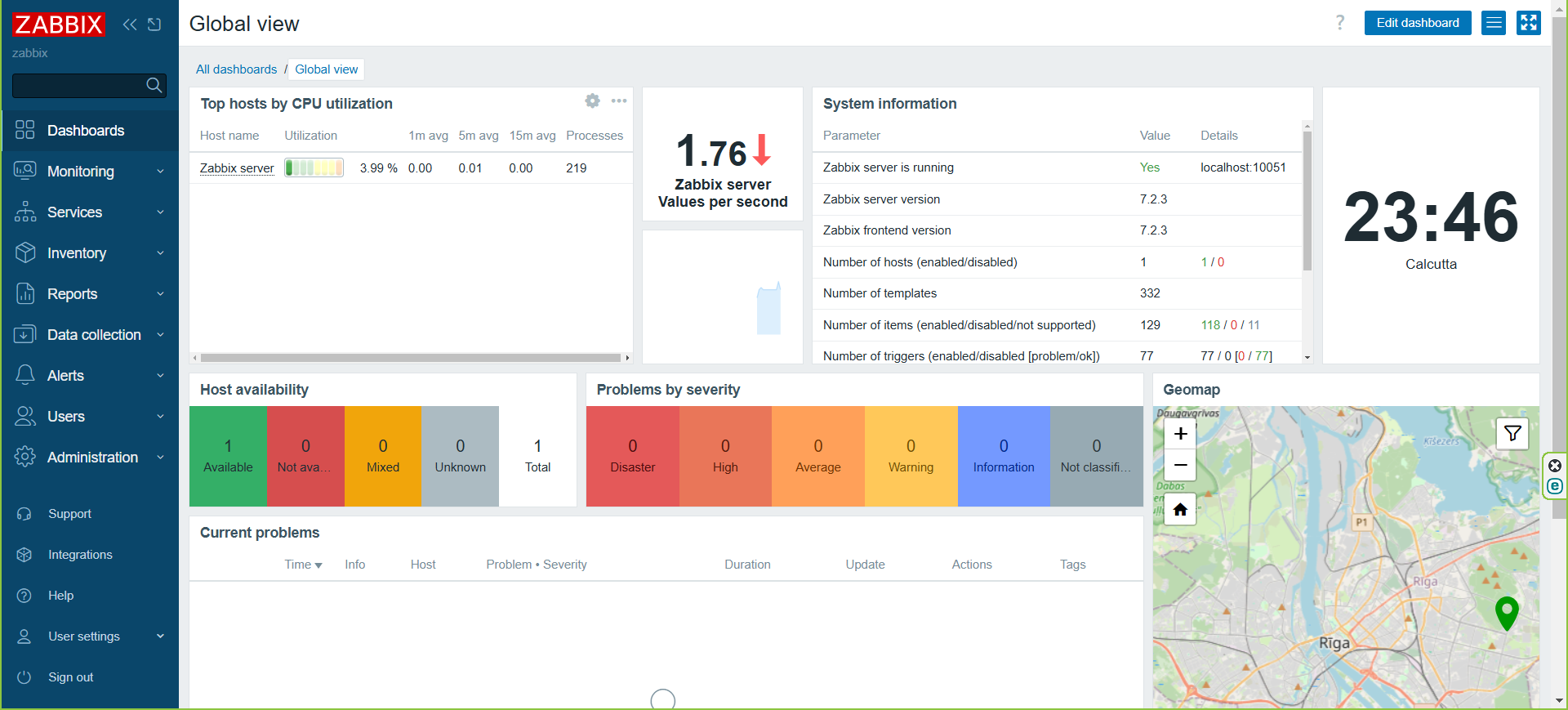
Task: Click the Alerts bell icon
Action: [25, 375]
